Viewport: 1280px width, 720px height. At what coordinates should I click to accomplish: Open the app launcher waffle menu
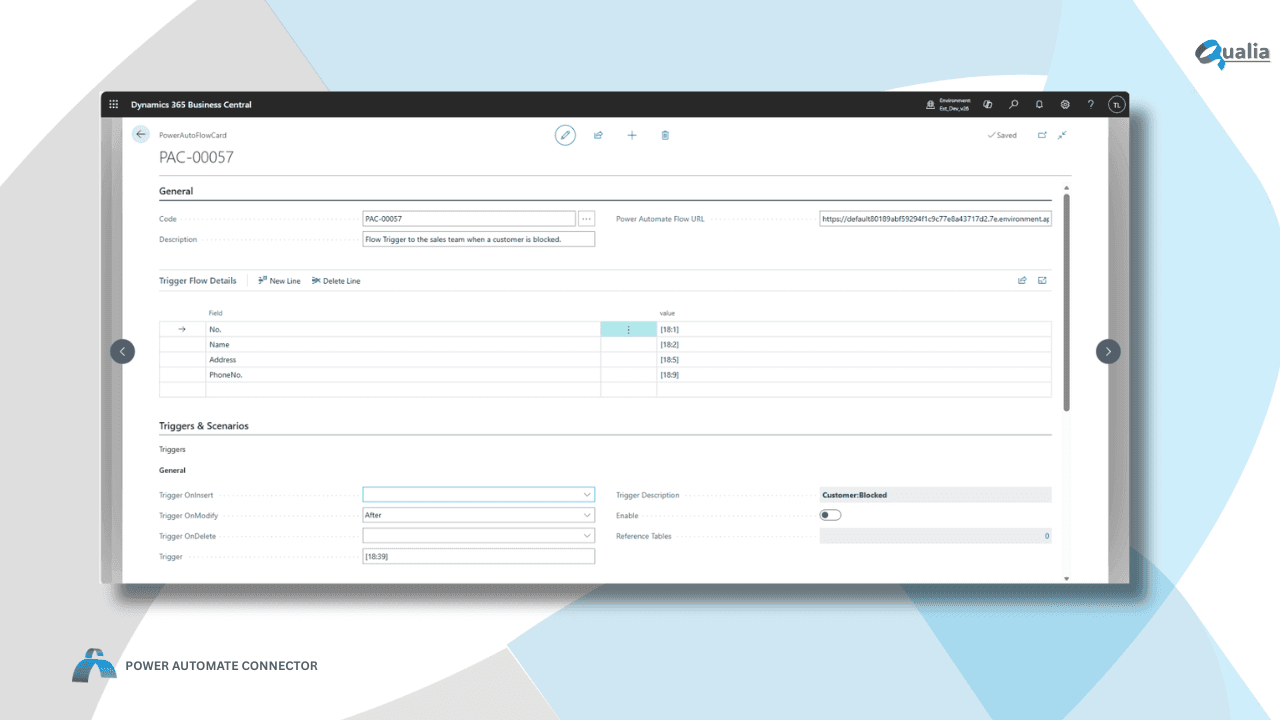pos(113,105)
